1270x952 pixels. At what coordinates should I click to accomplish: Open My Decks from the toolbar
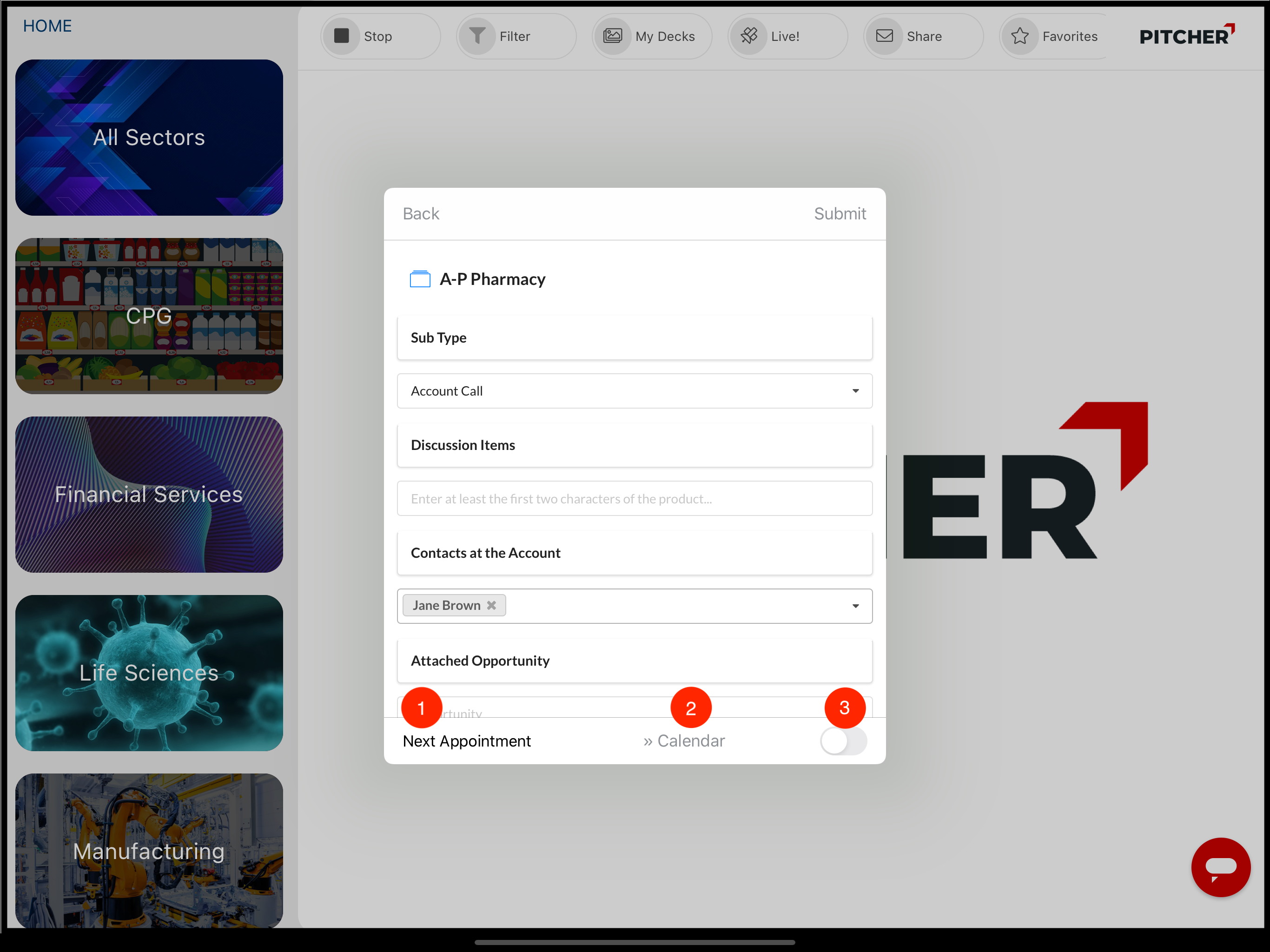tap(613, 36)
